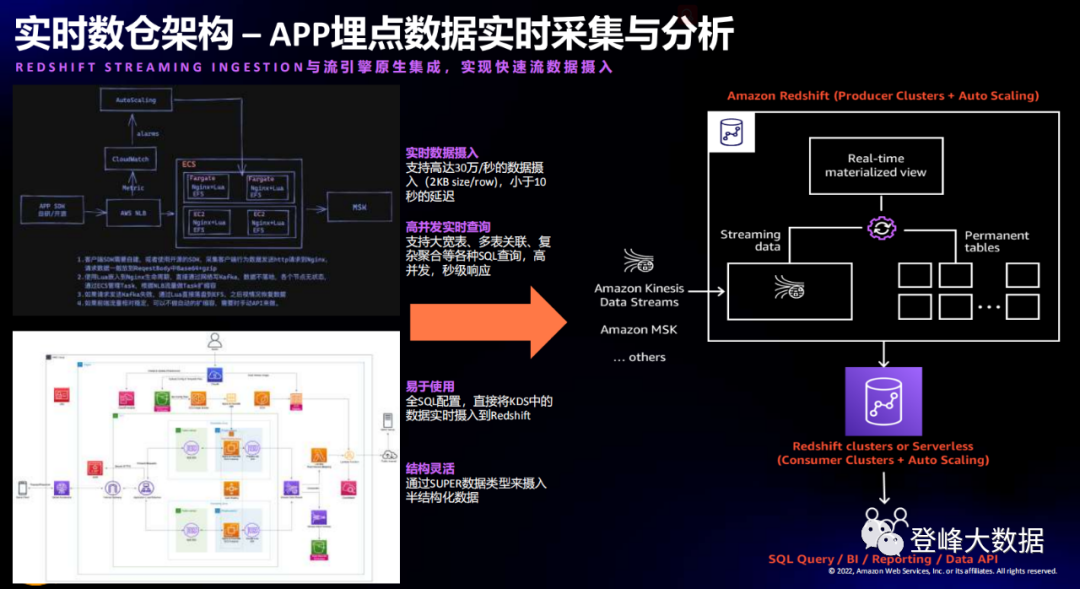1080x589 pixels.
Task: Click the 'Amazon Kinesis Data Streams' label
Action: (x=639, y=295)
